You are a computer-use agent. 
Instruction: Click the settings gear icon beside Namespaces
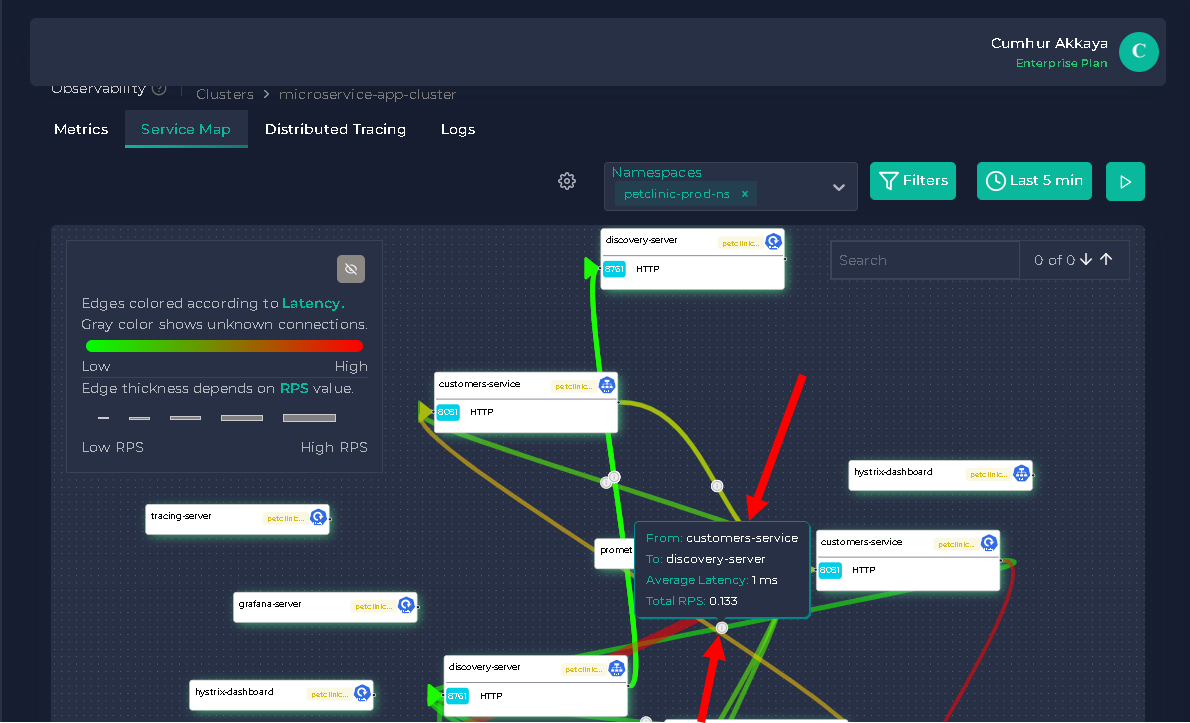point(567,181)
